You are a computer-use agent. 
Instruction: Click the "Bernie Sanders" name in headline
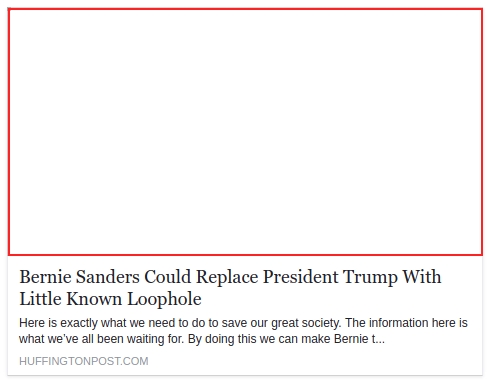[79, 277]
